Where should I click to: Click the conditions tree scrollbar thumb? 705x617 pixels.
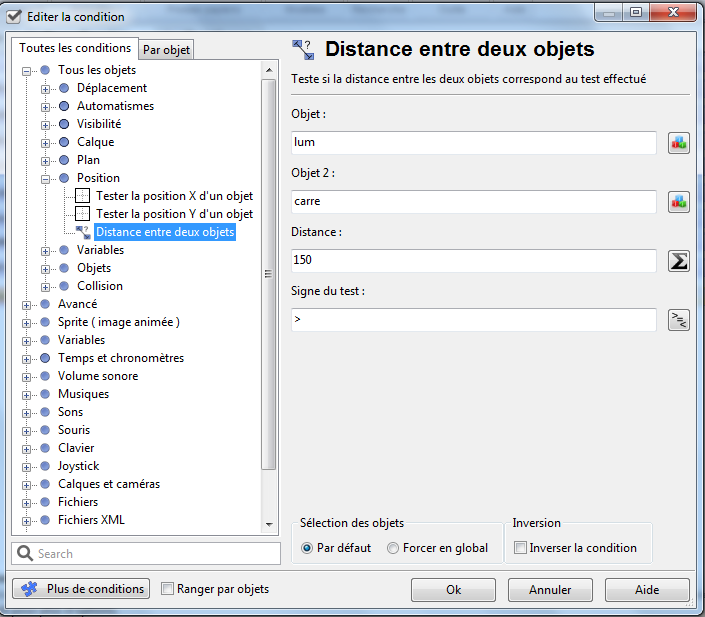pyautogui.click(x=269, y=274)
